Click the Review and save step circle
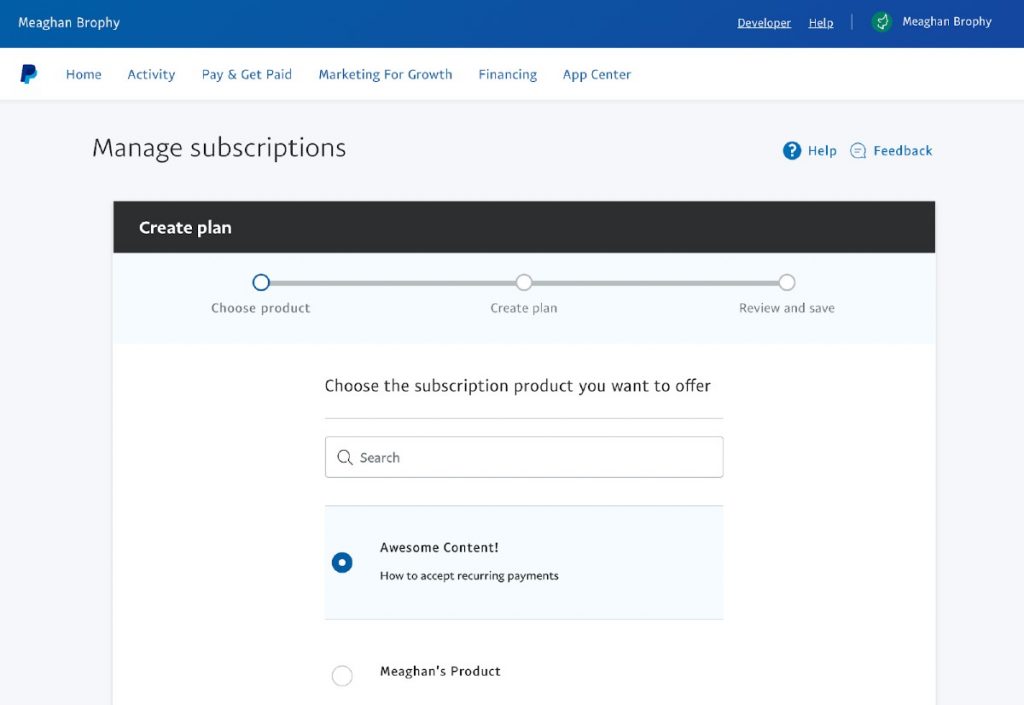Screen dimensions: 1024x705 click(x=786, y=282)
